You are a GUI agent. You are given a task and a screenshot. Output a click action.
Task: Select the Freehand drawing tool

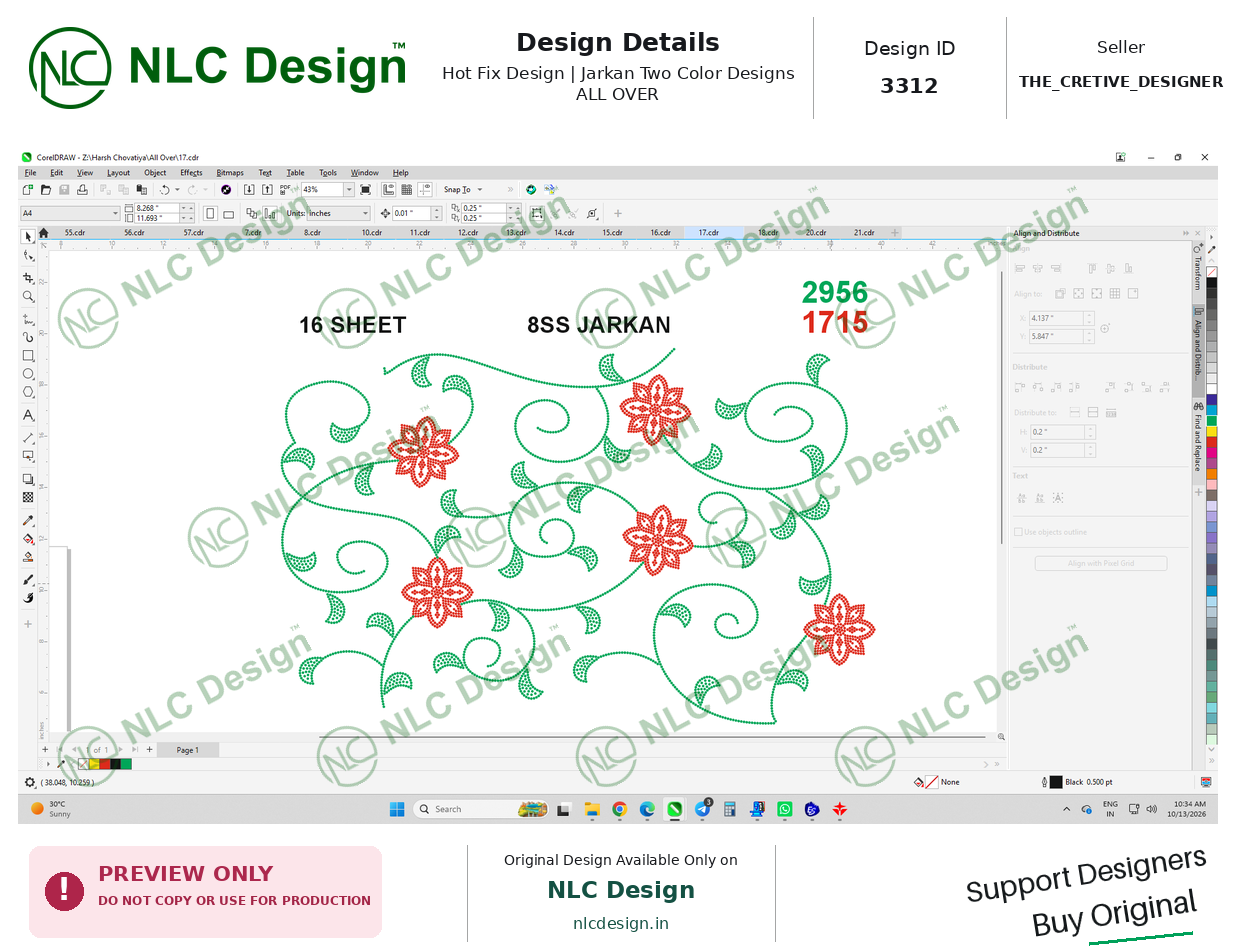click(28, 318)
